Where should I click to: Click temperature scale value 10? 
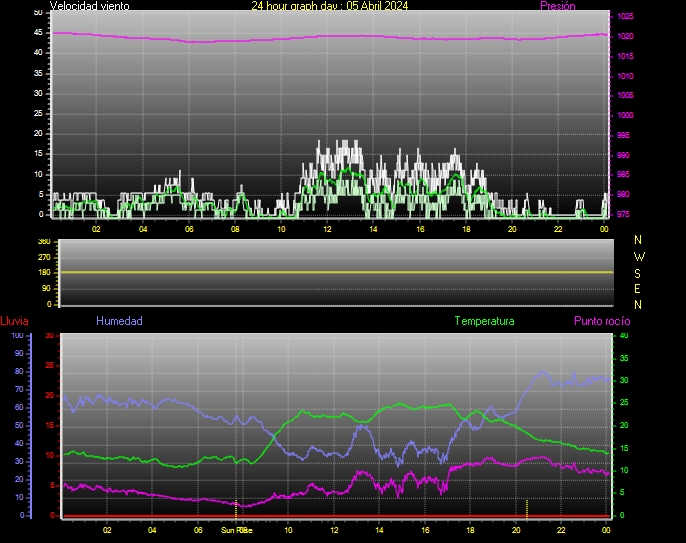point(624,471)
